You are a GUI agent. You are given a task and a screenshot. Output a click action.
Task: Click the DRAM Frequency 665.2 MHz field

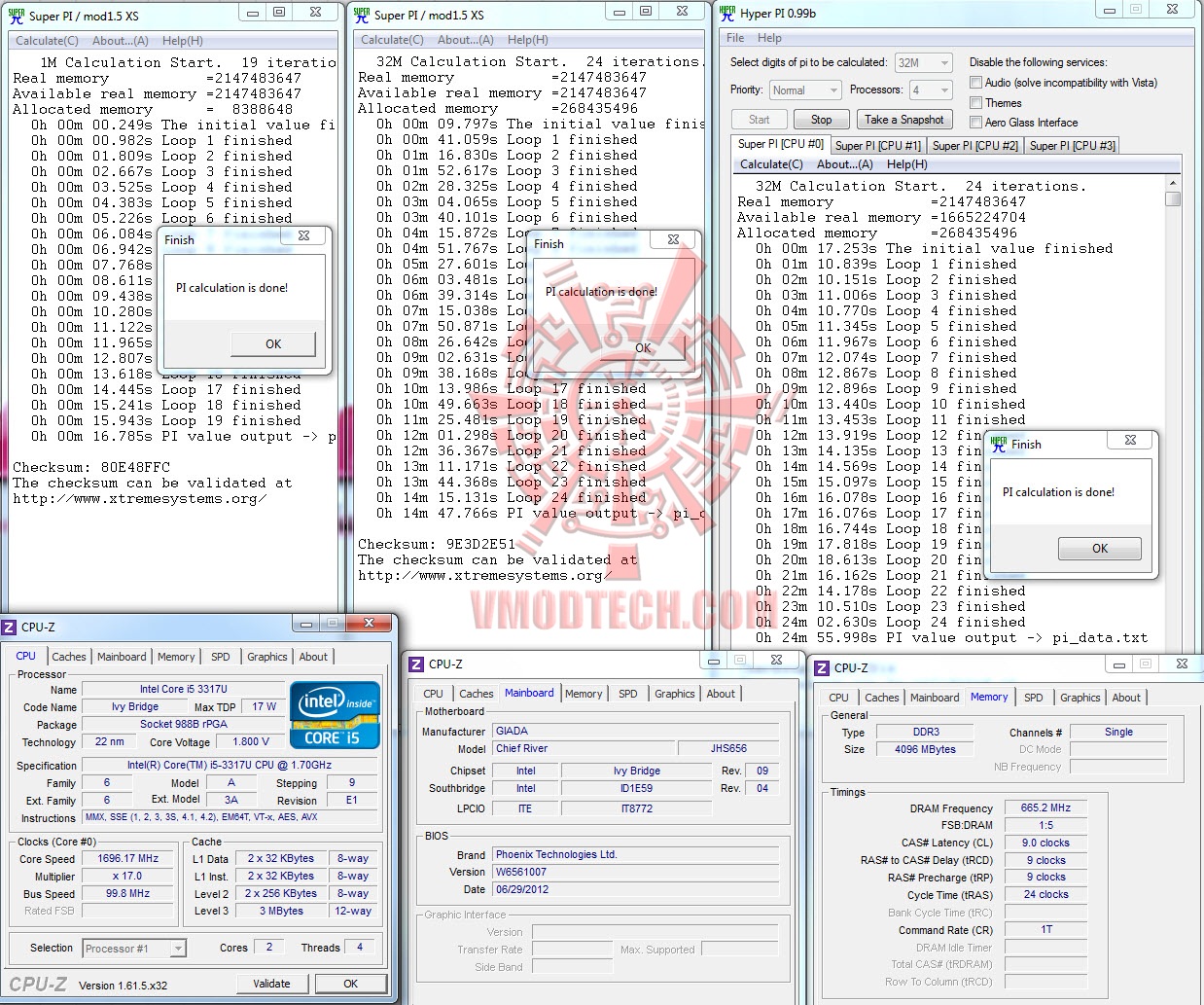1045,808
